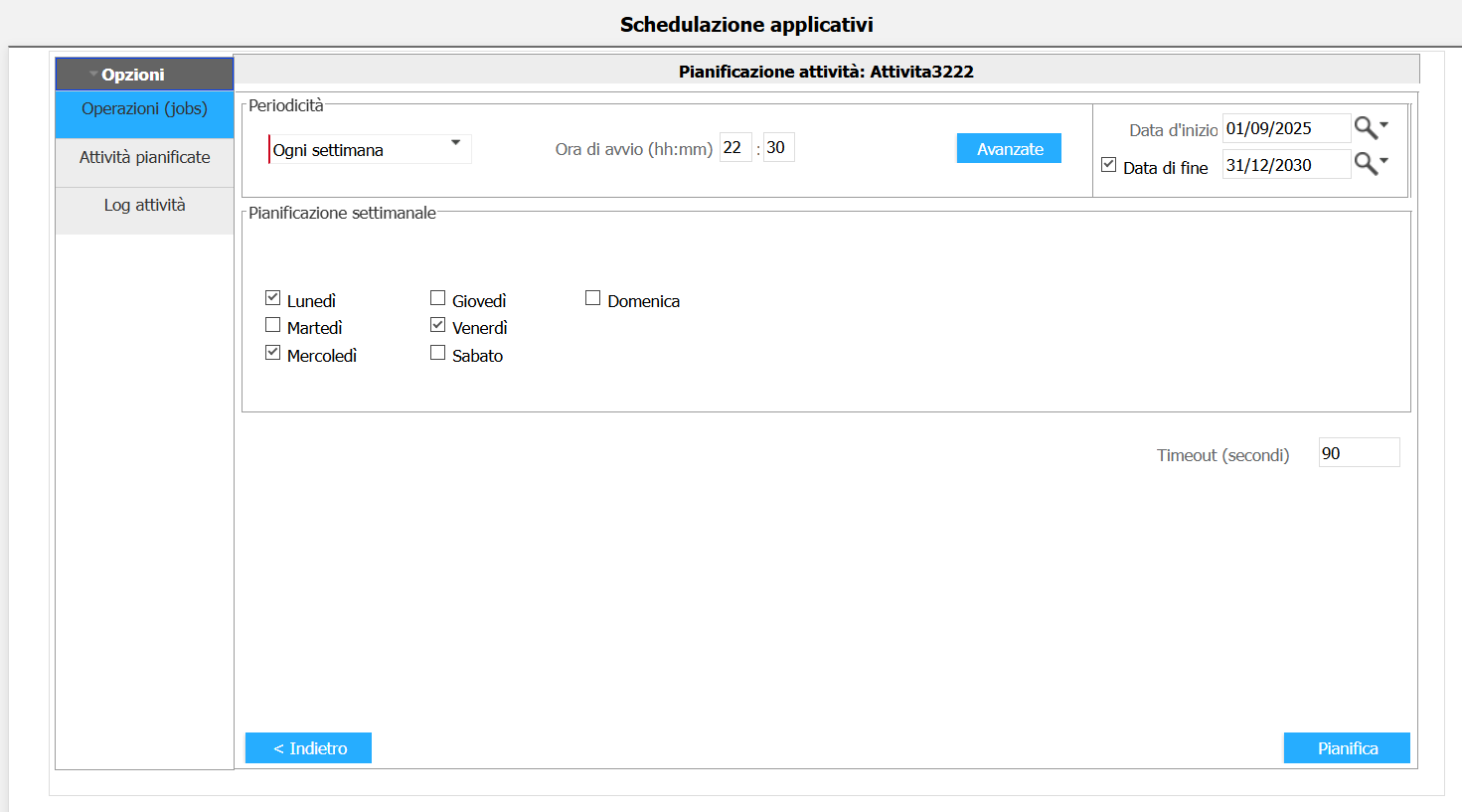The height and width of the screenshot is (812, 1462).
Task: Click the Timeout (secondi) input field
Action: (1358, 453)
